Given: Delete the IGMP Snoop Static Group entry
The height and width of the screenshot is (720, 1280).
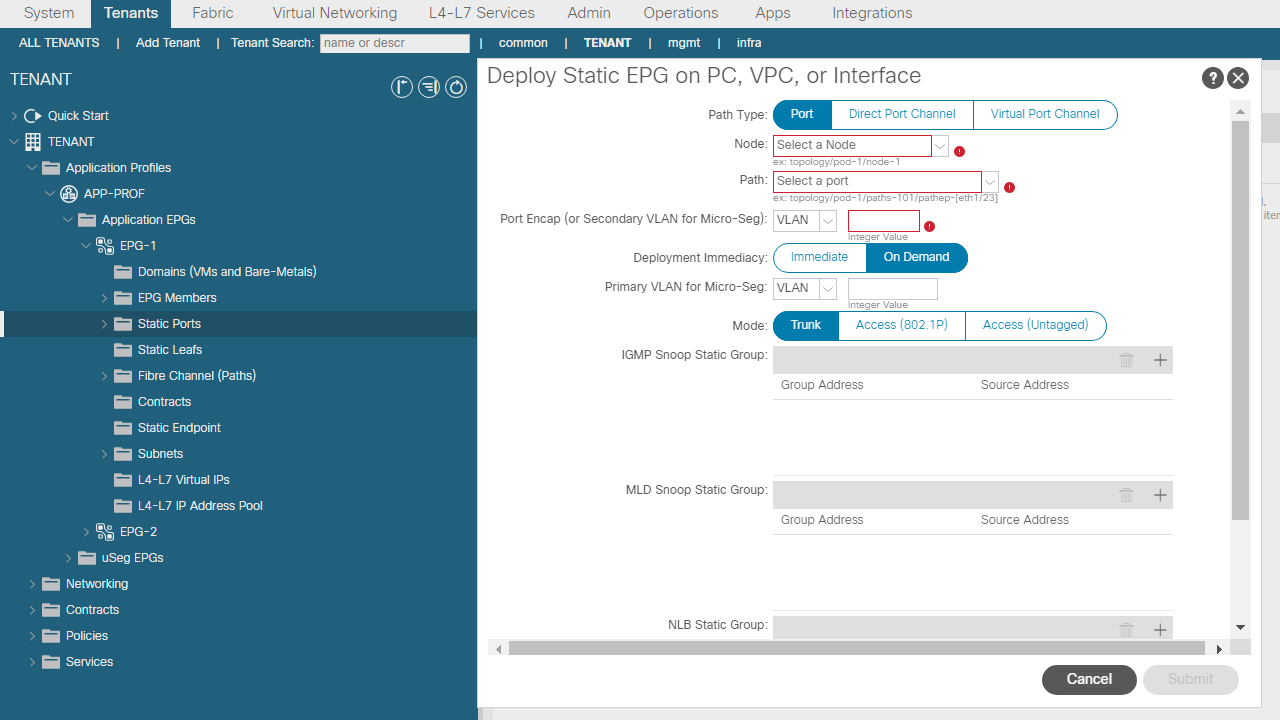Looking at the screenshot, I should (x=1126, y=360).
